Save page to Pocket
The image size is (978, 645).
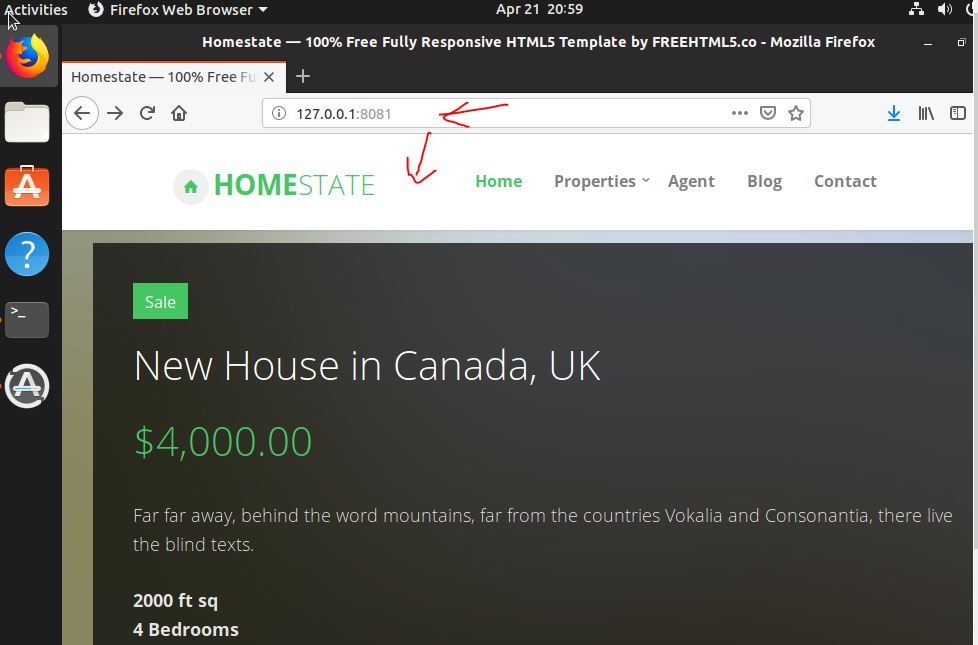click(768, 113)
